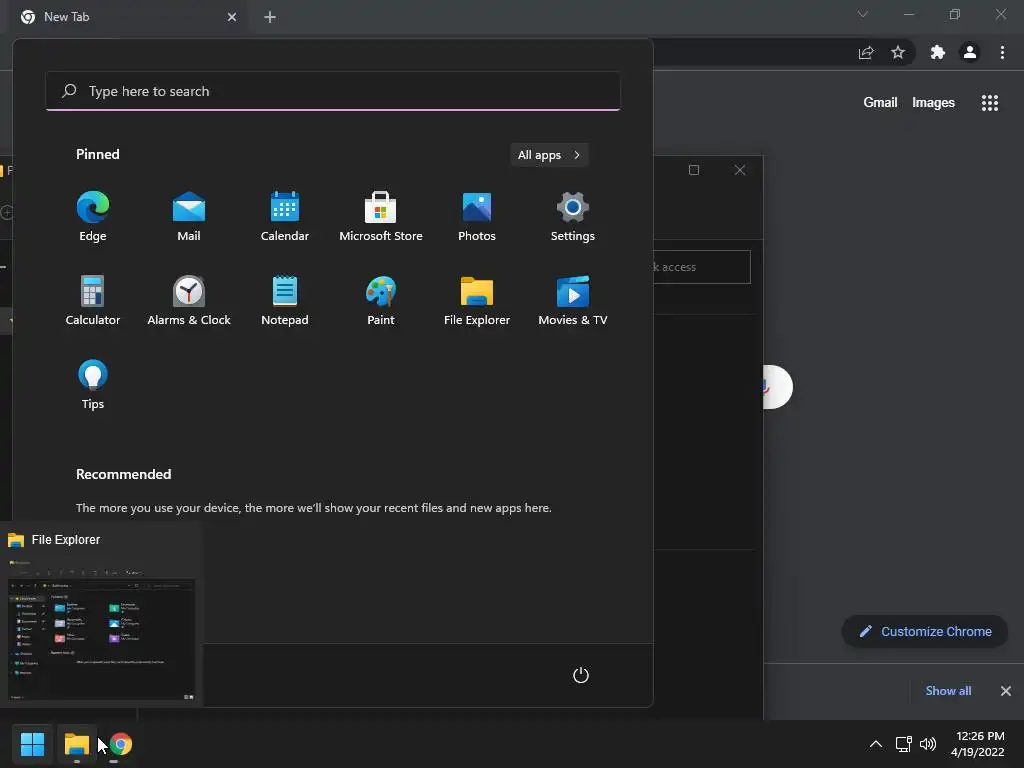Dismiss the Chrome downloads bar
The height and width of the screenshot is (768, 1024).
pyautogui.click(x=1006, y=691)
